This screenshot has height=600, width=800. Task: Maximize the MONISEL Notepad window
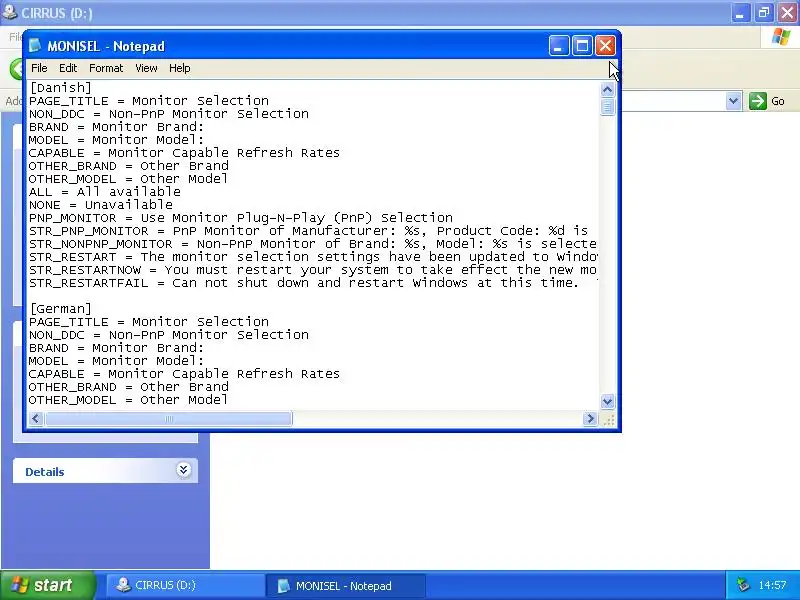tap(582, 46)
